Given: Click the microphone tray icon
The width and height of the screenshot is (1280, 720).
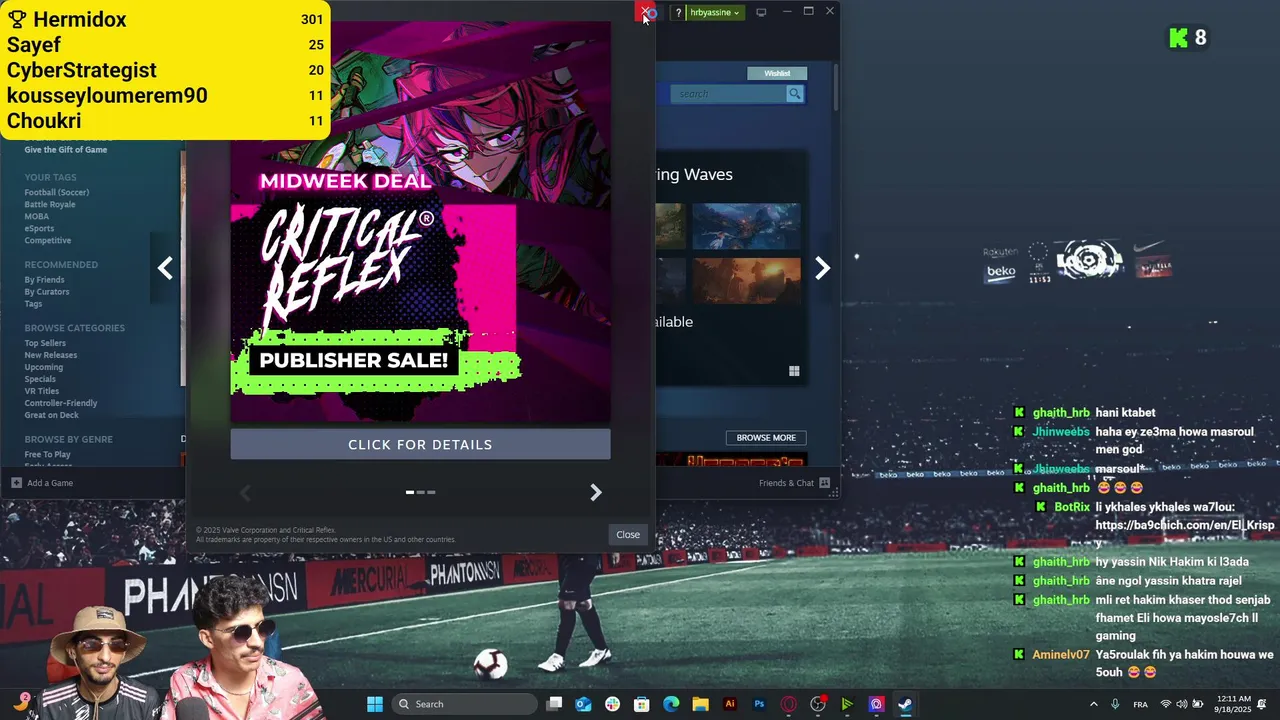Looking at the screenshot, I should coord(1115,704).
